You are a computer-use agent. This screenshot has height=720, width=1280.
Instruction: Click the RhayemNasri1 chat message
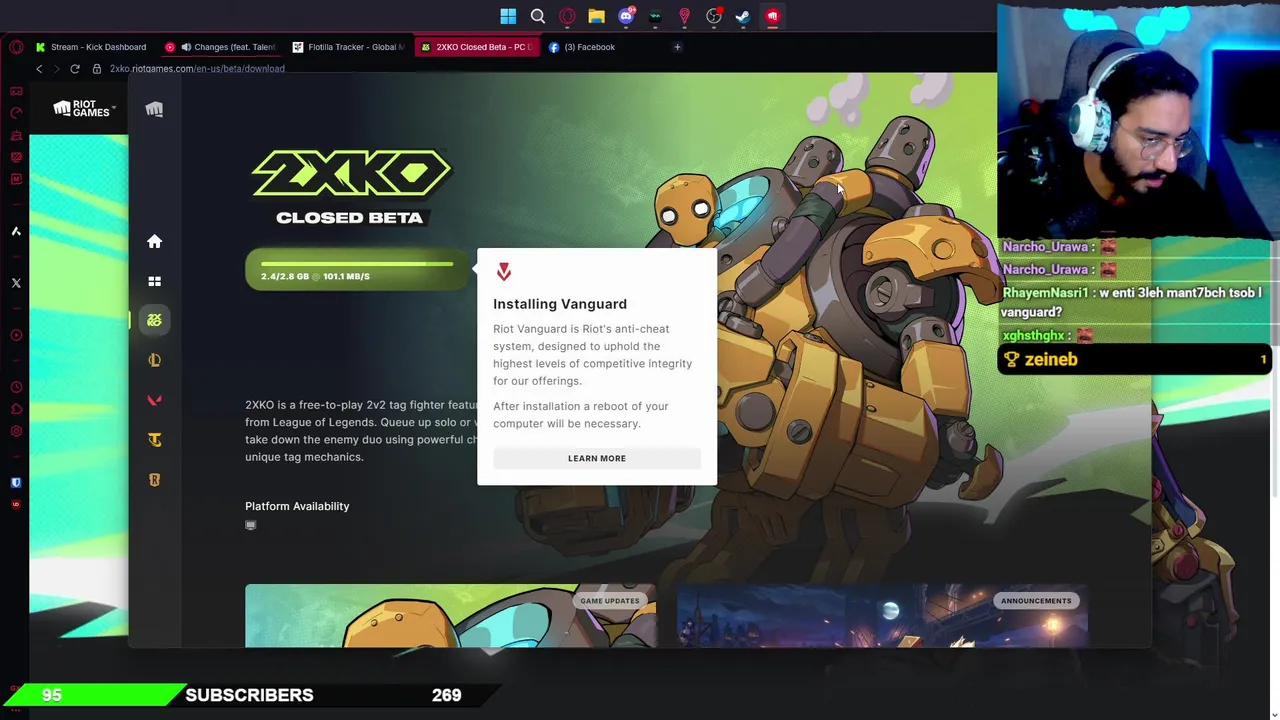(x=1132, y=302)
